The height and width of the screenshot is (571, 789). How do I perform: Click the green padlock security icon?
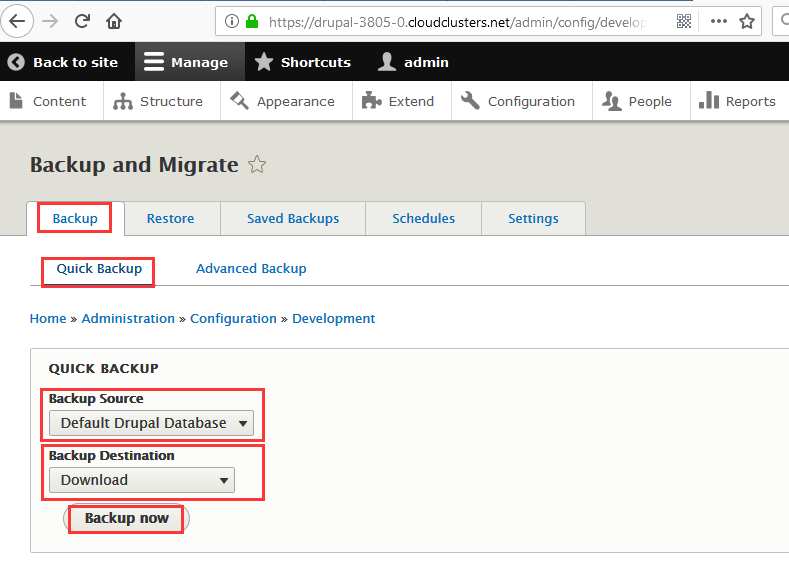coord(252,21)
